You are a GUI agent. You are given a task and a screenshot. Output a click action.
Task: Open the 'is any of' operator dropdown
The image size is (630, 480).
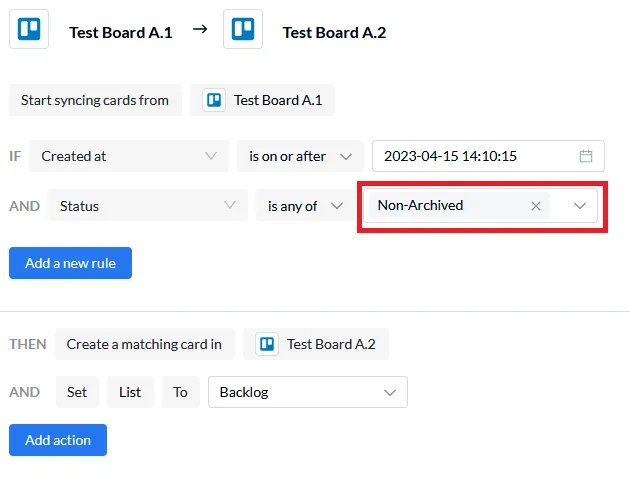click(305, 206)
